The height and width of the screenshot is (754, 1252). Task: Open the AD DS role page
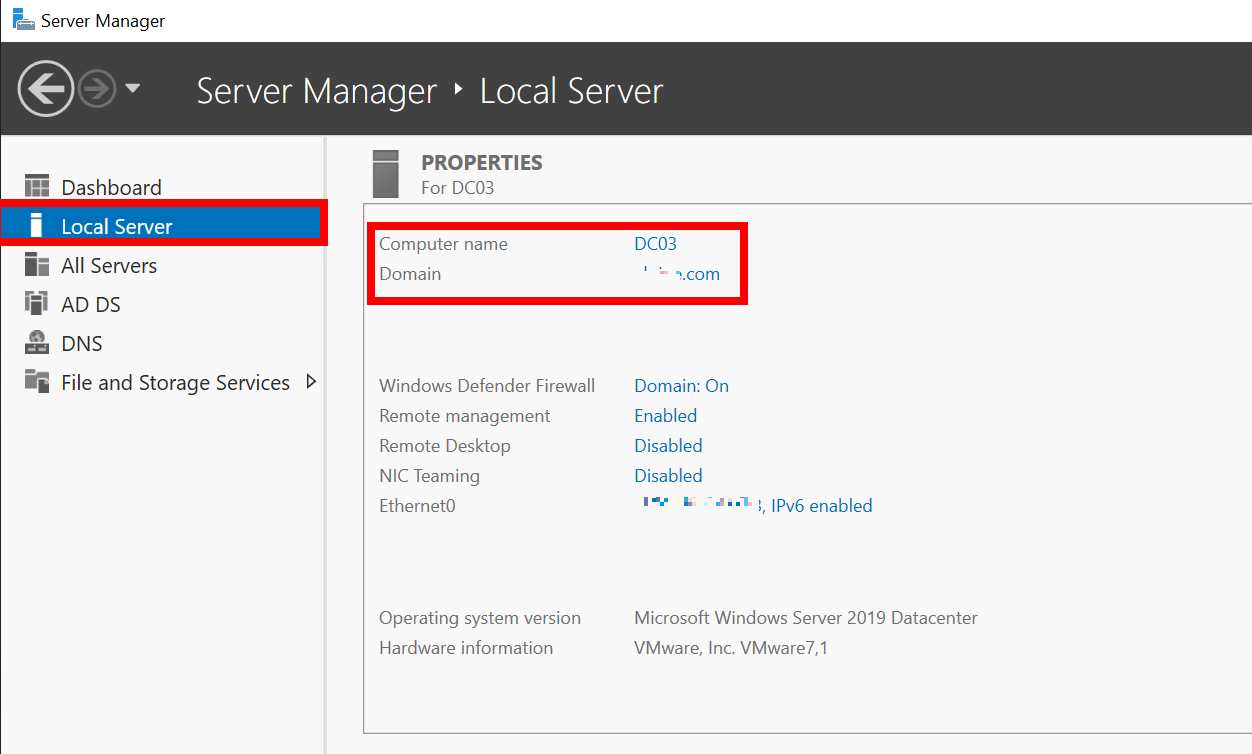pos(91,305)
